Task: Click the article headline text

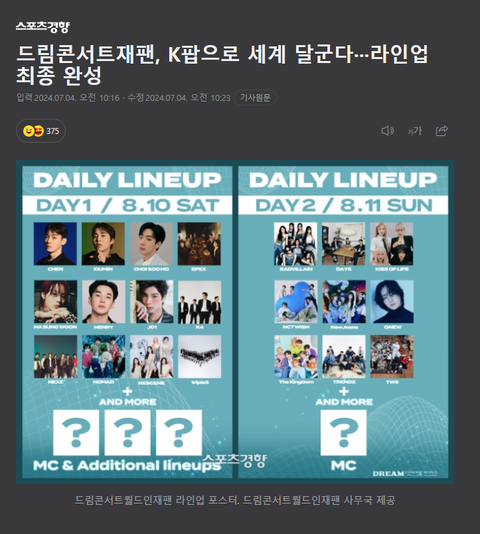Action: coord(222,64)
